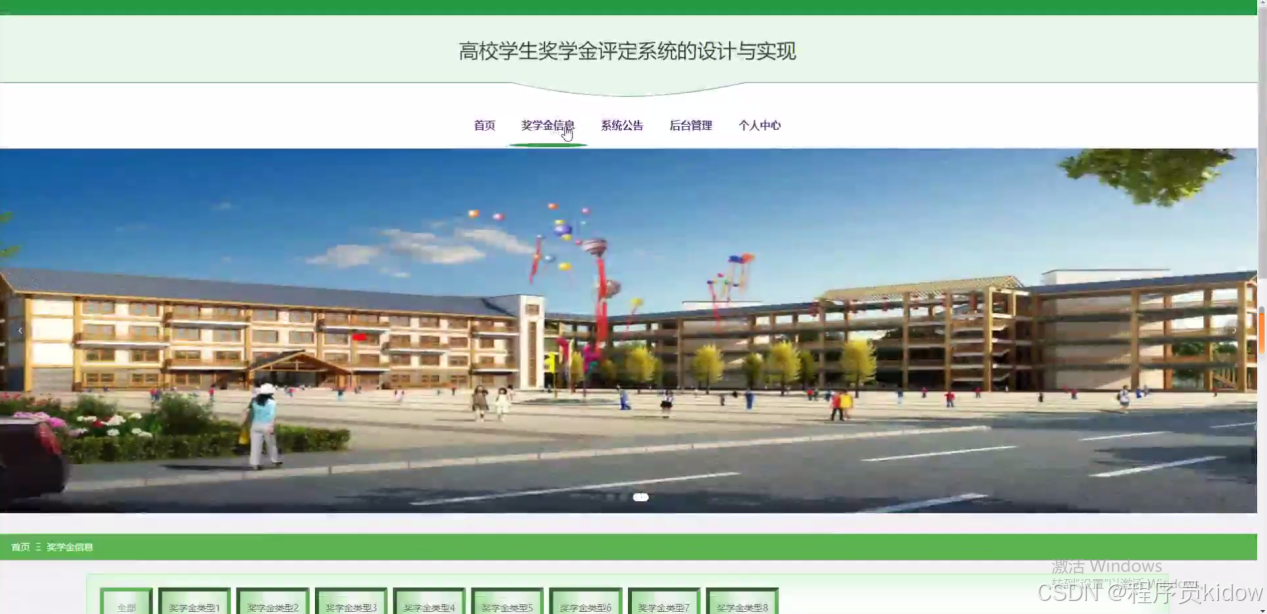
Task: Click the left carousel arrow
Action: click(x=19, y=330)
